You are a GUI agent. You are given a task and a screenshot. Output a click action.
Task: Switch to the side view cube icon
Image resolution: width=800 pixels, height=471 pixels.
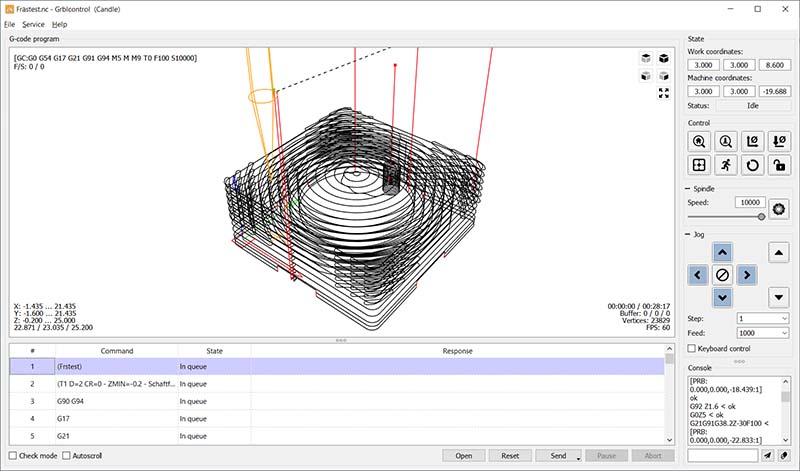point(663,76)
